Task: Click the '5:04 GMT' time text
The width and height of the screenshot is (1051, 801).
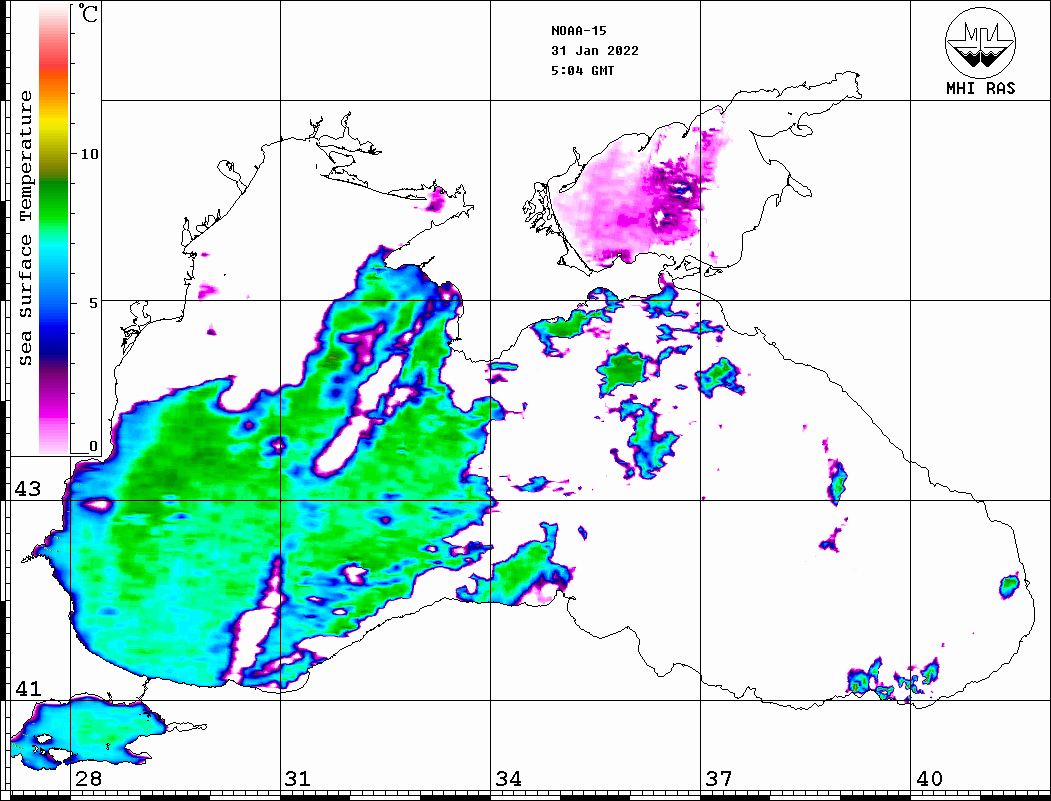Action: point(582,70)
